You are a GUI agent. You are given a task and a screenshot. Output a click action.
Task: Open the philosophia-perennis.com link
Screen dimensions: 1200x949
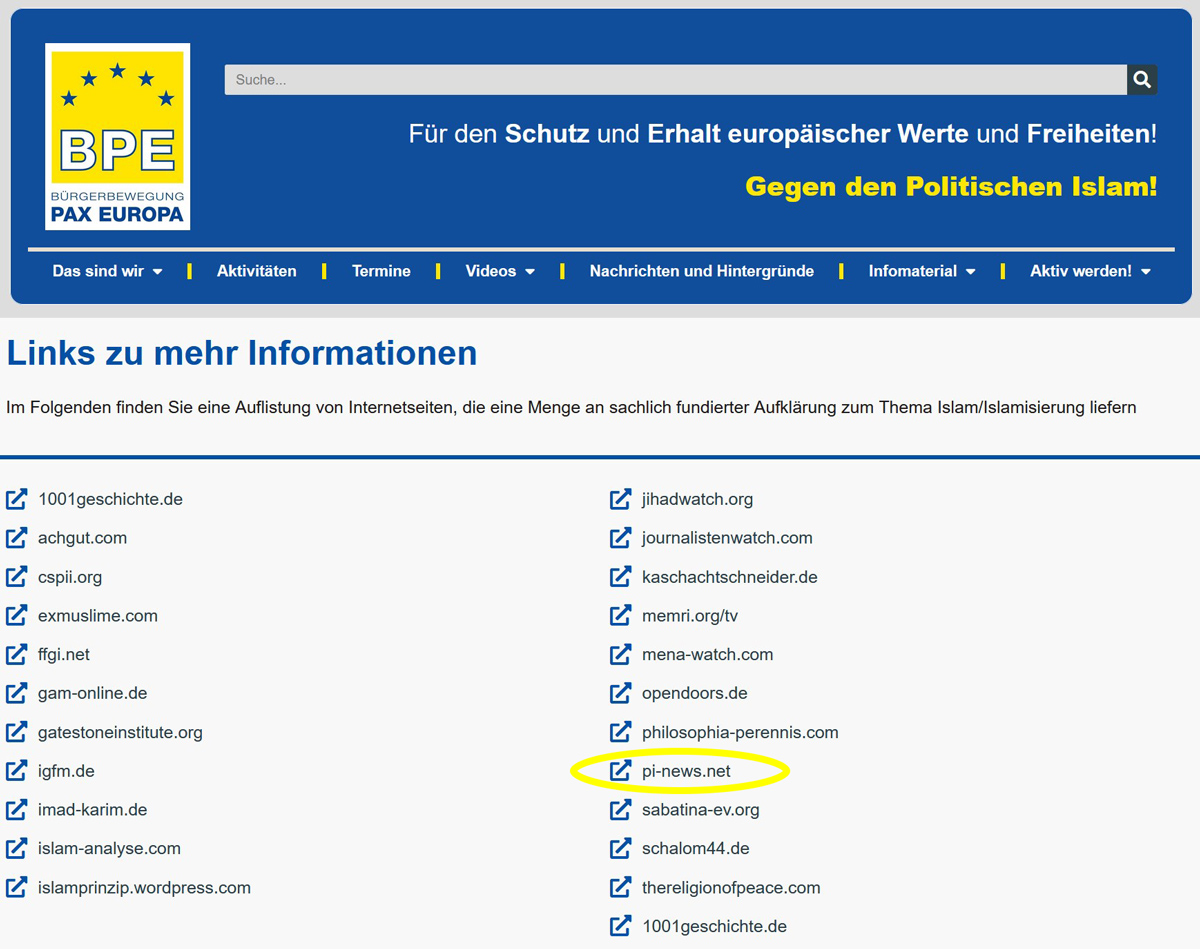point(740,732)
